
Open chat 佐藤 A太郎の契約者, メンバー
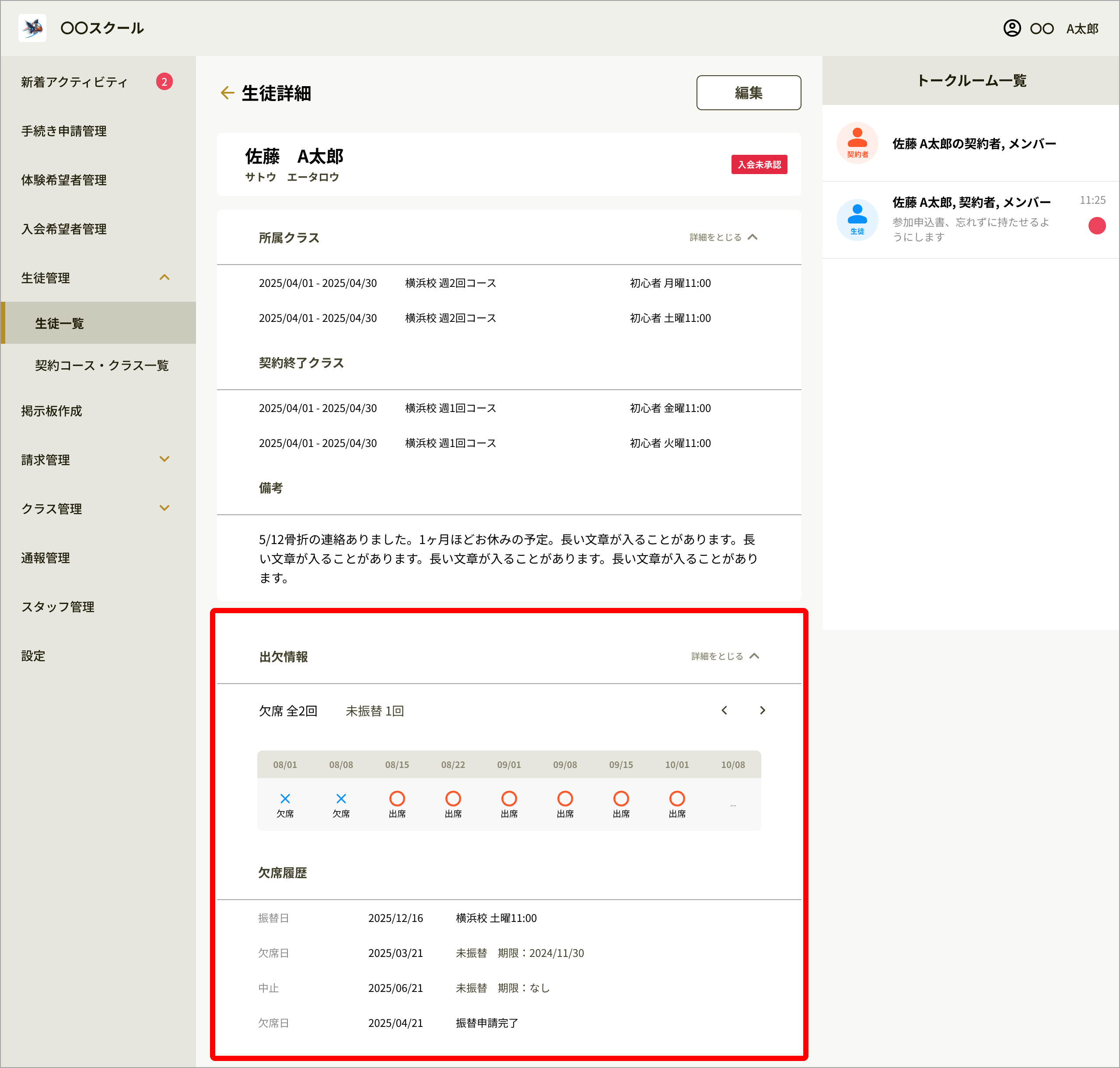coord(971,143)
